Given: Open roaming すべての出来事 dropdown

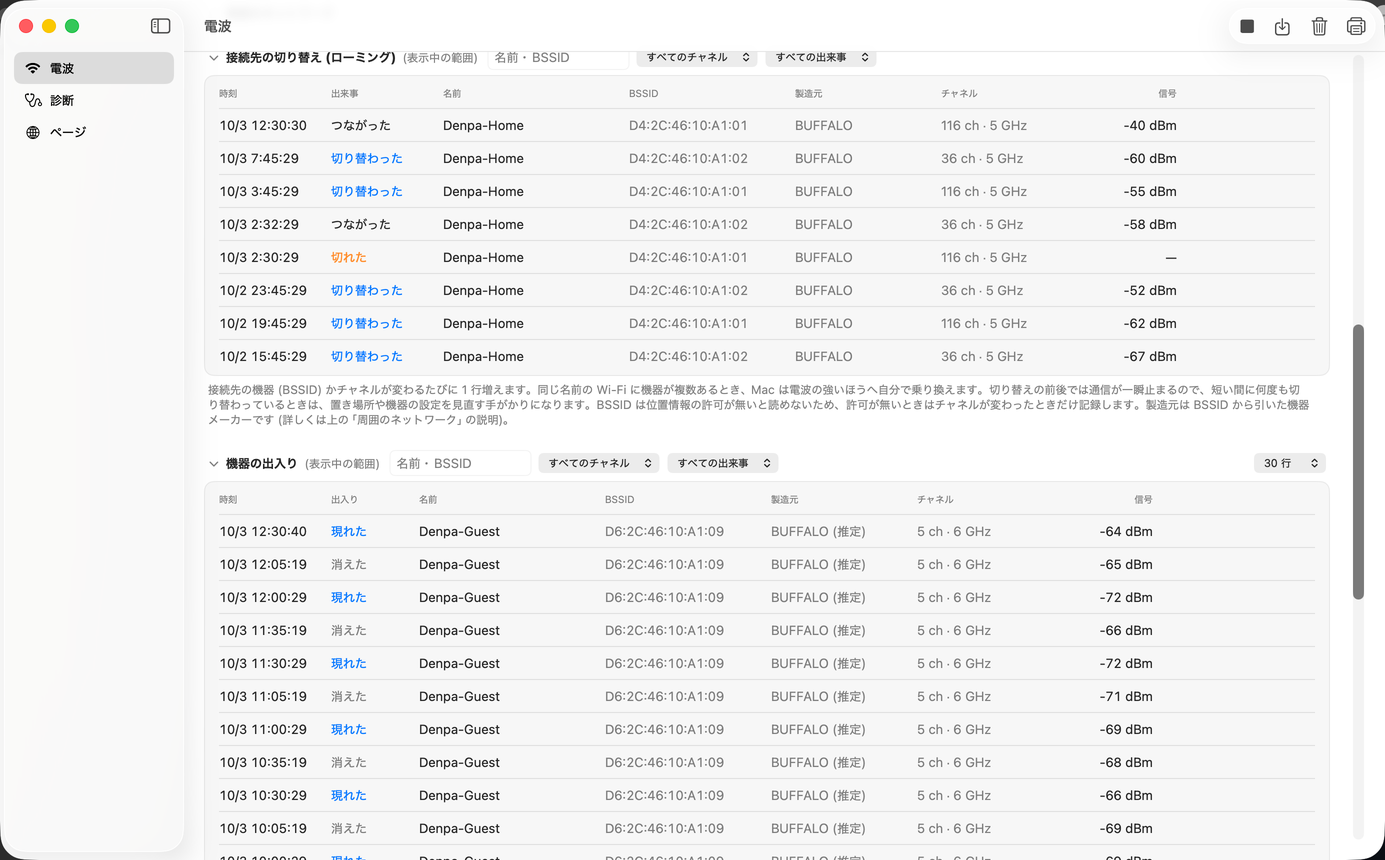Looking at the screenshot, I should [x=821, y=57].
